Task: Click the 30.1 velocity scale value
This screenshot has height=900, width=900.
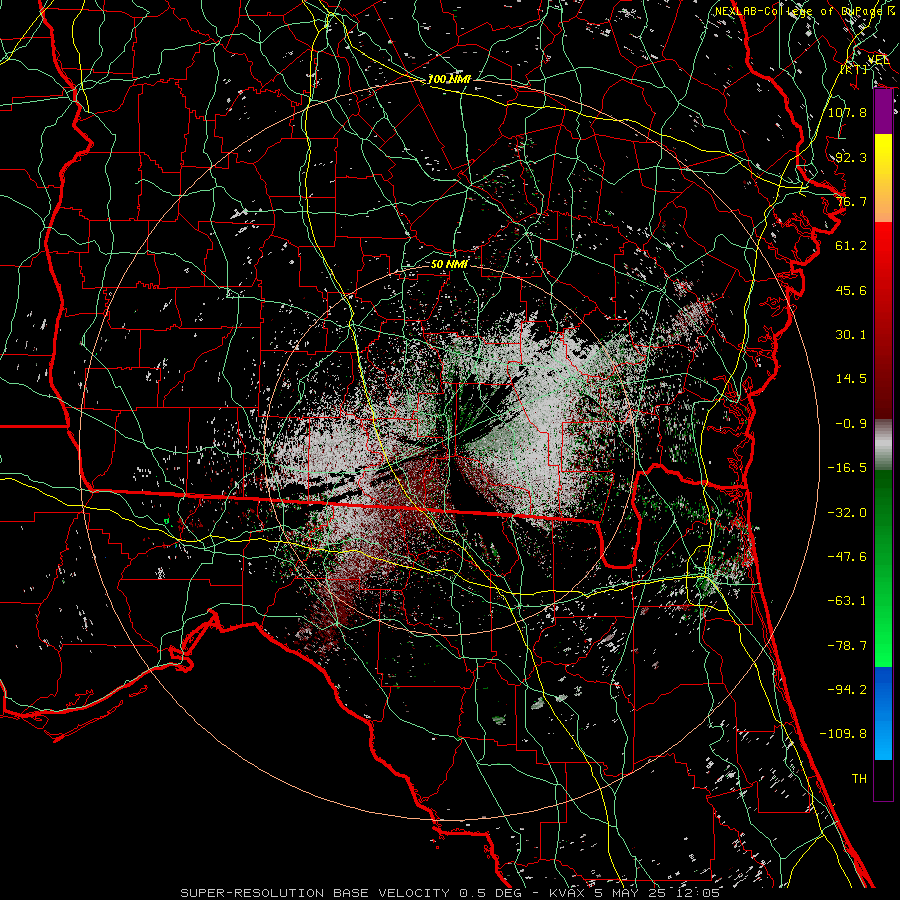Action: click(x=851, y=334)
